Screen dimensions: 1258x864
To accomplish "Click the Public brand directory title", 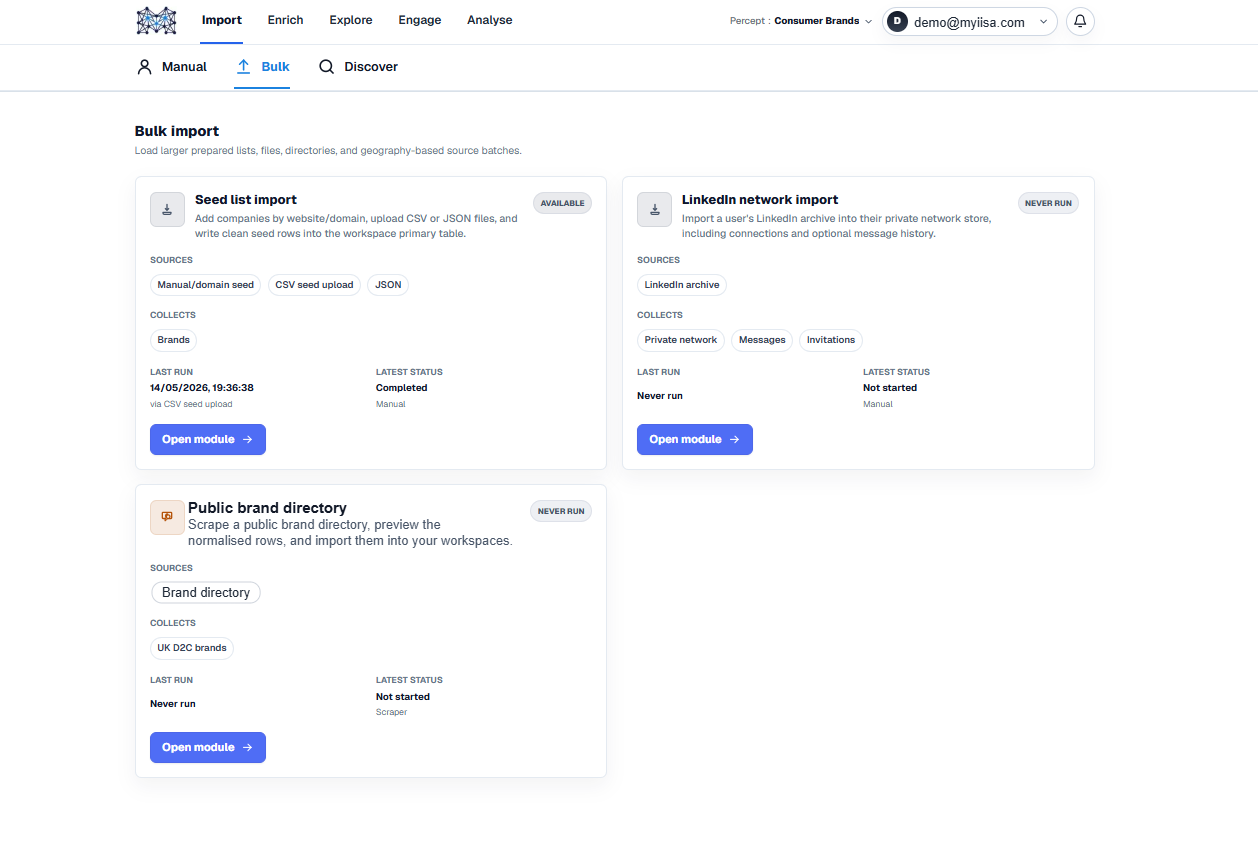I will pyautogui.click(x=268, y=508).
